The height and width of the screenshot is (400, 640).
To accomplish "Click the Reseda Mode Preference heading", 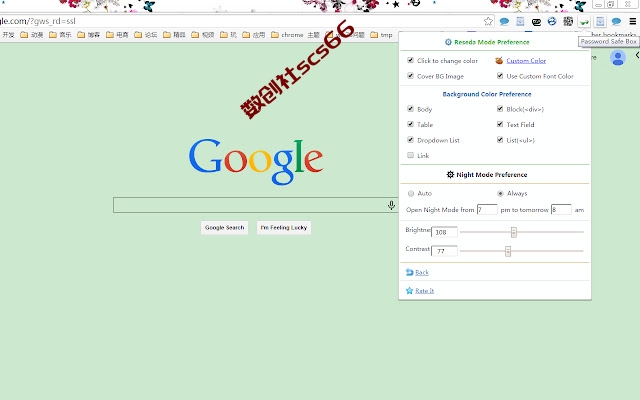I will pyautogui.click(x=491, y=42).
